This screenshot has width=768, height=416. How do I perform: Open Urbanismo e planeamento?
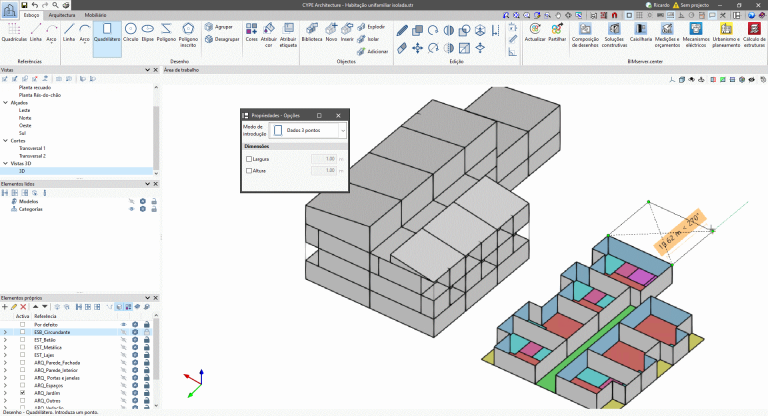pos(726,35)
